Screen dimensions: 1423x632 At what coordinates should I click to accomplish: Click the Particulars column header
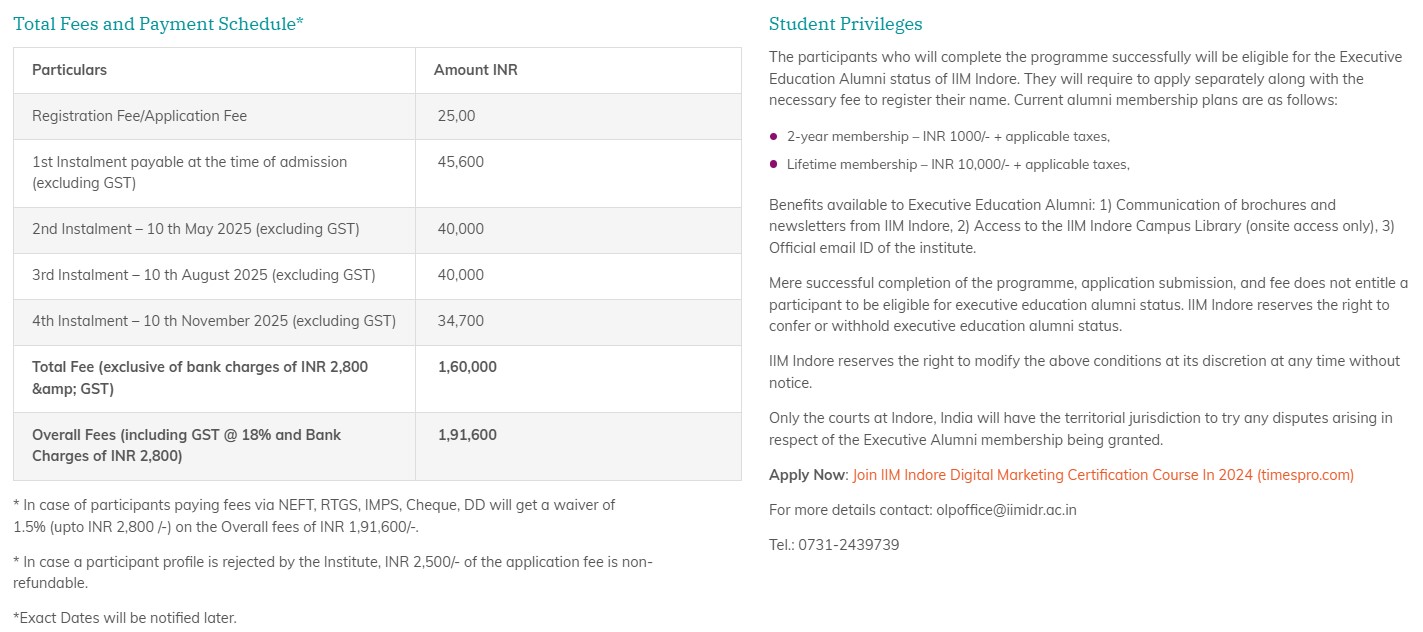pyautogui.click(x=69, y=70)
